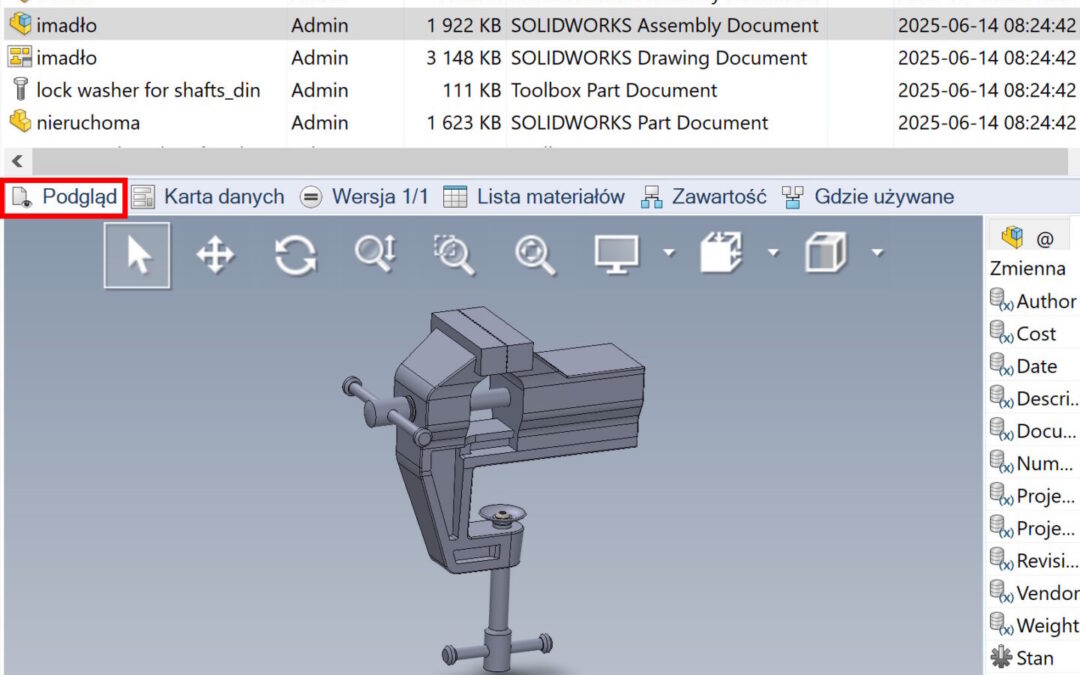Activate the pan (move) tool
Screen dimensions: 1080x675
click(x=215, y=255)
